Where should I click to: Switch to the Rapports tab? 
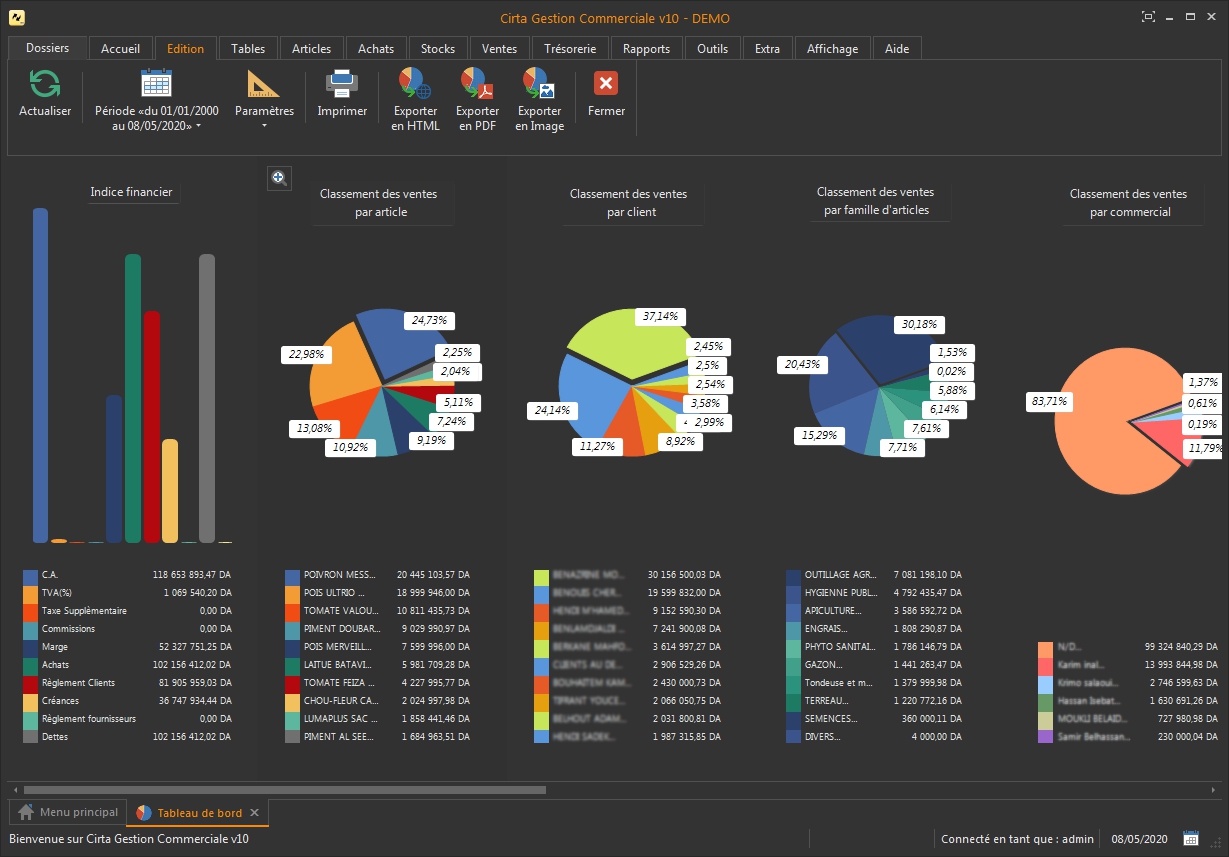click(x=646, y=48)
